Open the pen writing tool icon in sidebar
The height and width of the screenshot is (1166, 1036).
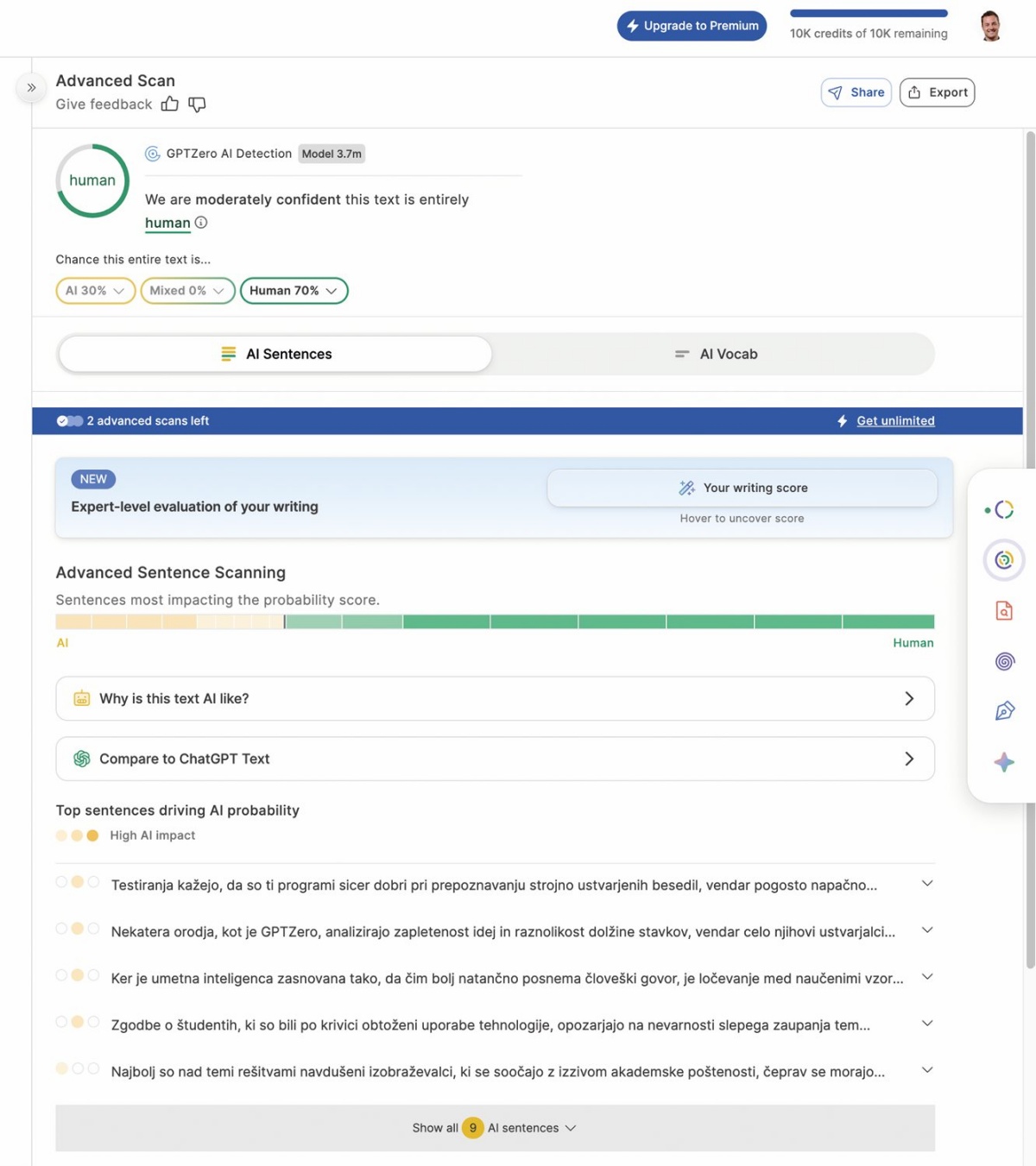[1004, 711]
